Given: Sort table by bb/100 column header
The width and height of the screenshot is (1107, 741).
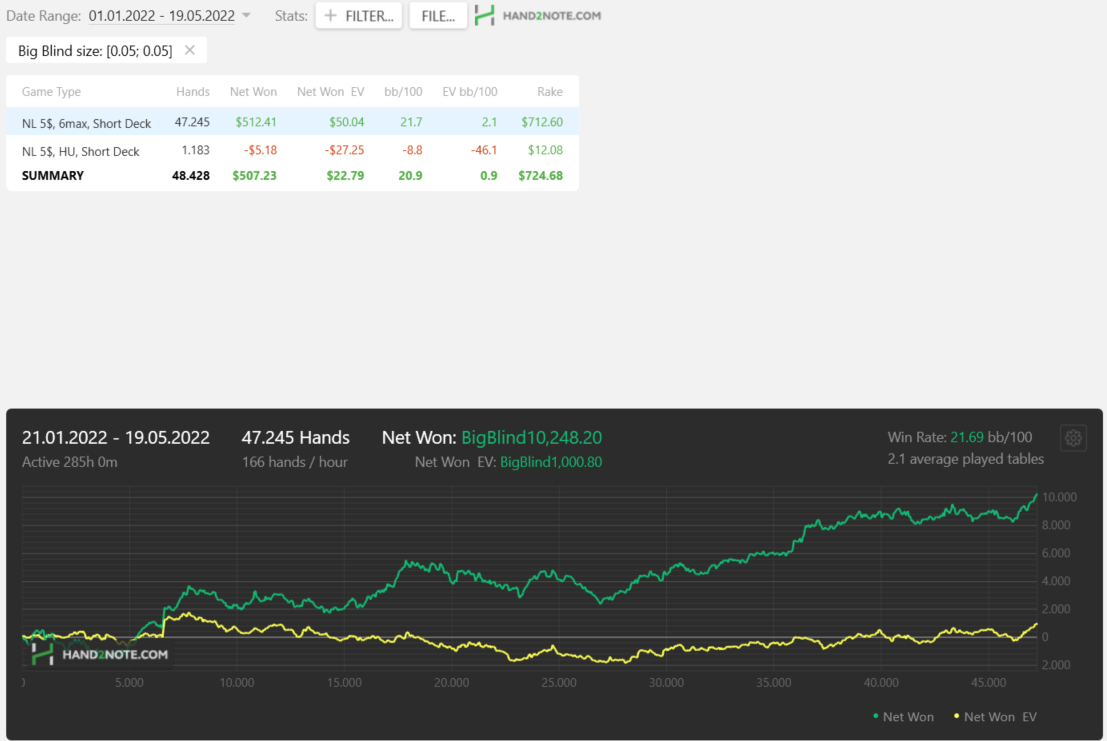Looking at the screenshot, I should point(403,92).
